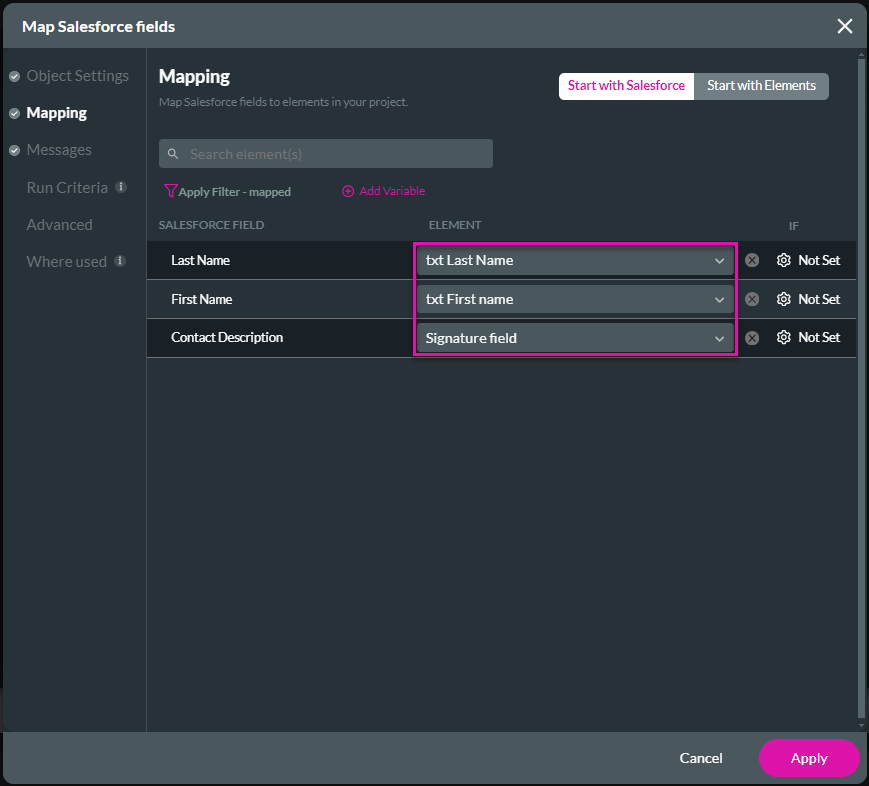Image resolution: width=869 pixels, height=786 pixels.
Task: Set the IF condition for Contact Description
Action: click(x=818, y=337)
